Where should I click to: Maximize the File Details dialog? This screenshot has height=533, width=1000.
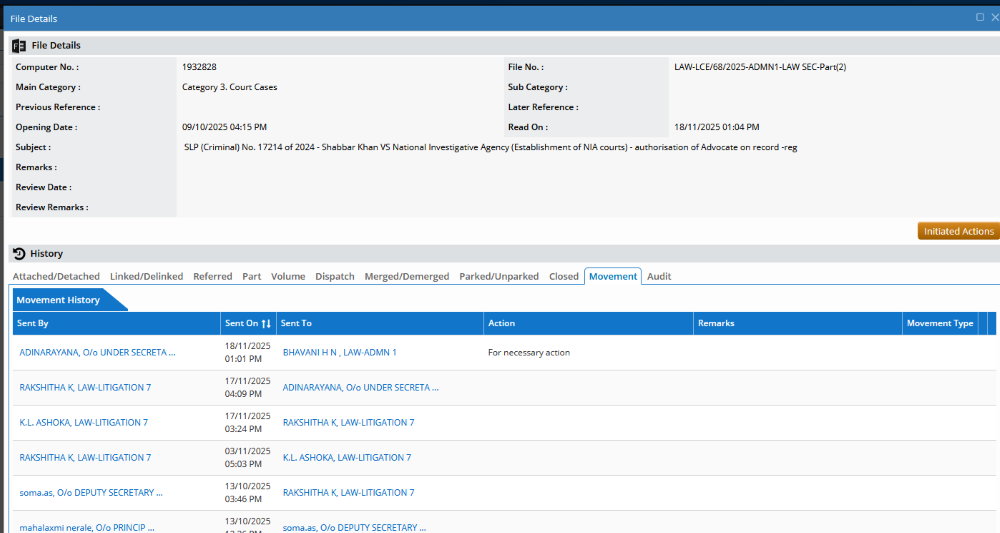pyautogui.click(x=980, y=18)
